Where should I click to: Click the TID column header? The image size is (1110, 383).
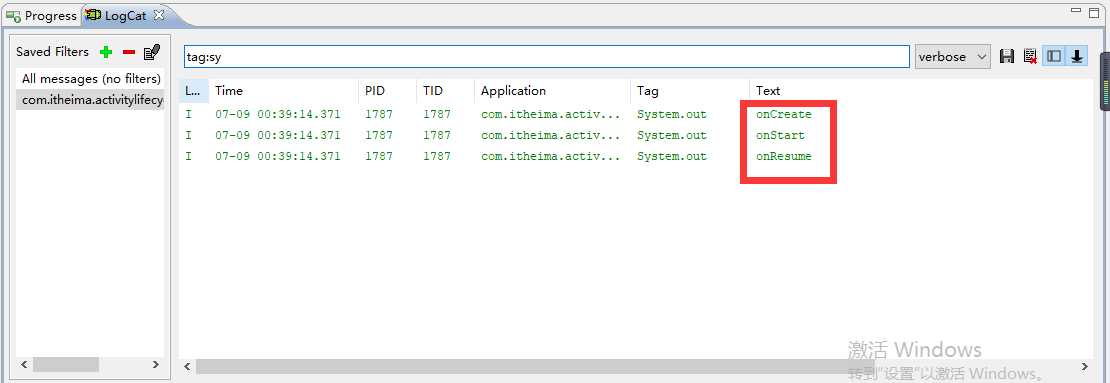(445, 91)
